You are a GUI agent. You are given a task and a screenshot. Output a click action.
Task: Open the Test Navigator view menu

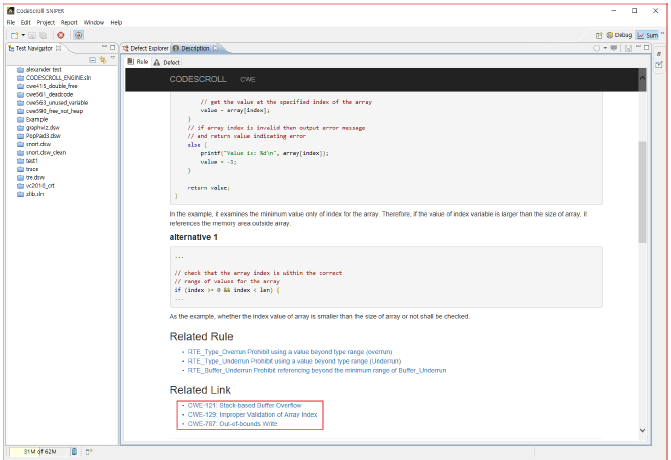point(113,58)
